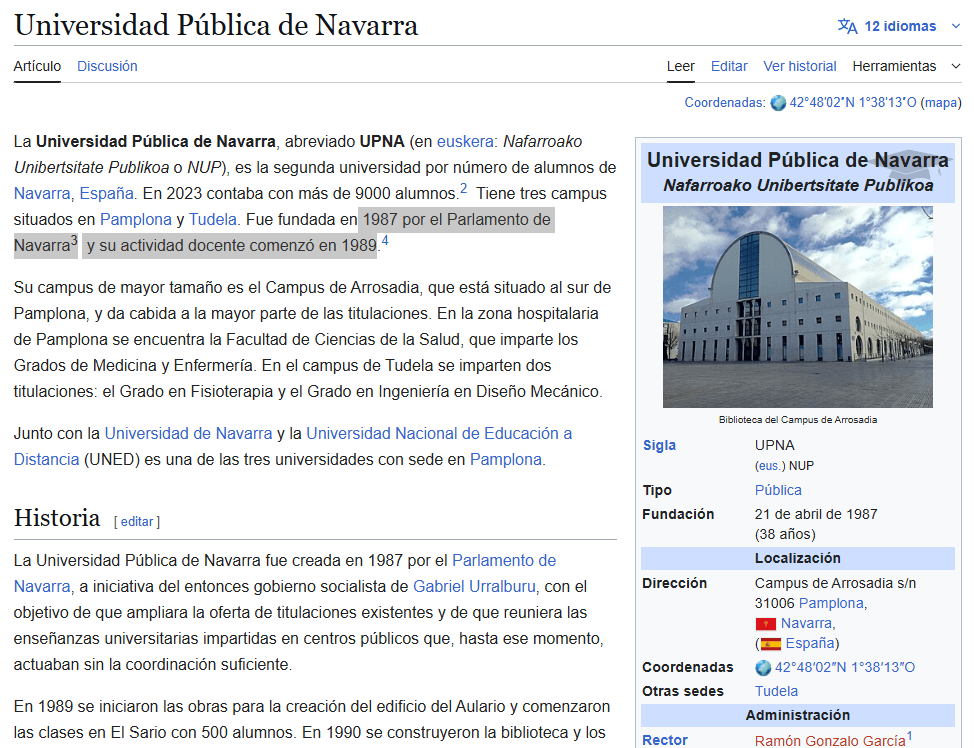Click the language translation icon
Image resolution: width=974 pixels, height=748 pixels.
[847, 26]
